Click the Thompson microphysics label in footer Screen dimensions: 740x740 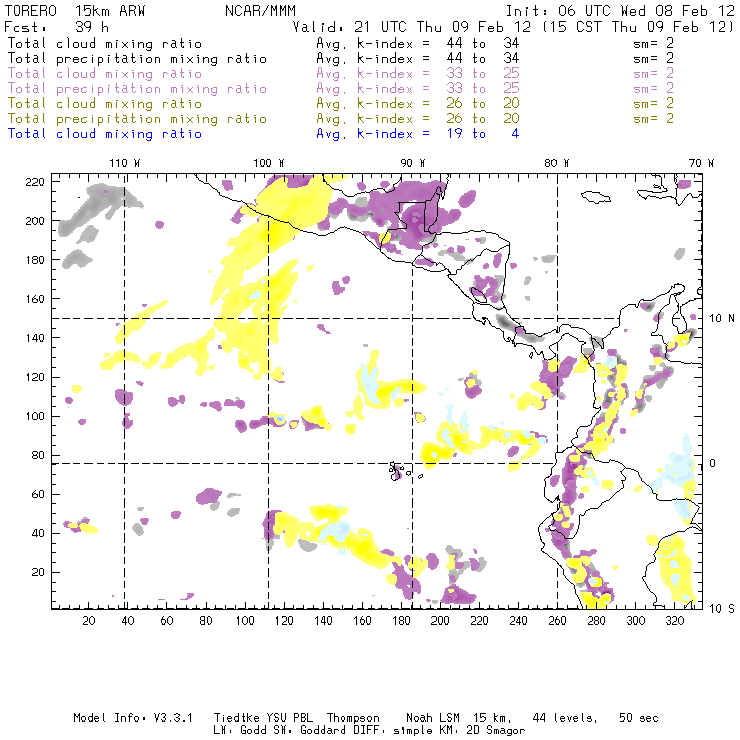pos(355,718)
